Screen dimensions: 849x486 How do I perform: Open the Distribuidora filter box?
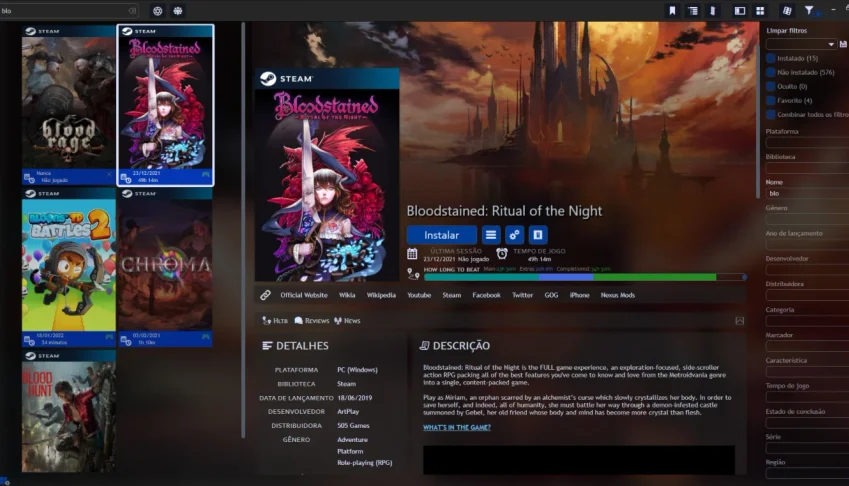pos(807,295)
